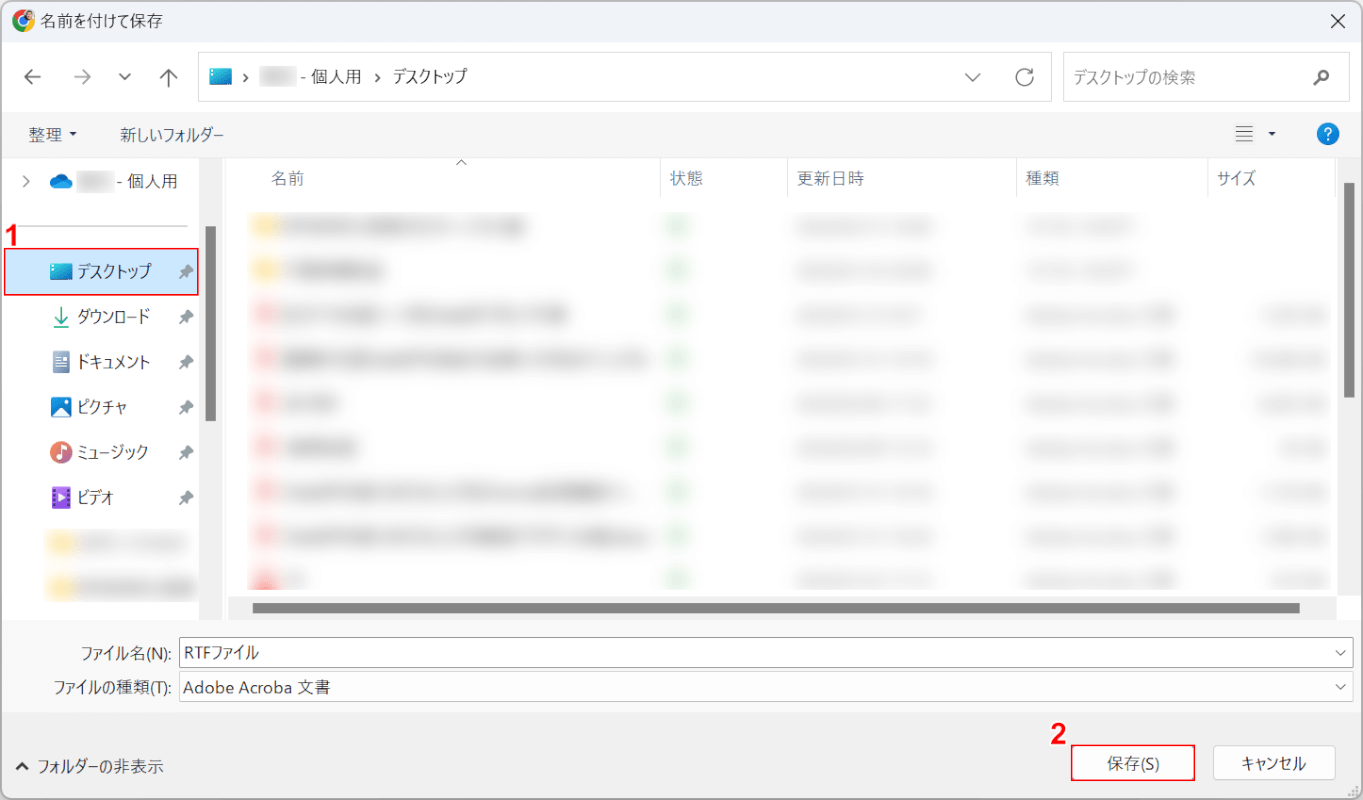The width and height of the screenshot is (1363, 800).
Task: Click the キャンセル button
Action: (1273, 763)
